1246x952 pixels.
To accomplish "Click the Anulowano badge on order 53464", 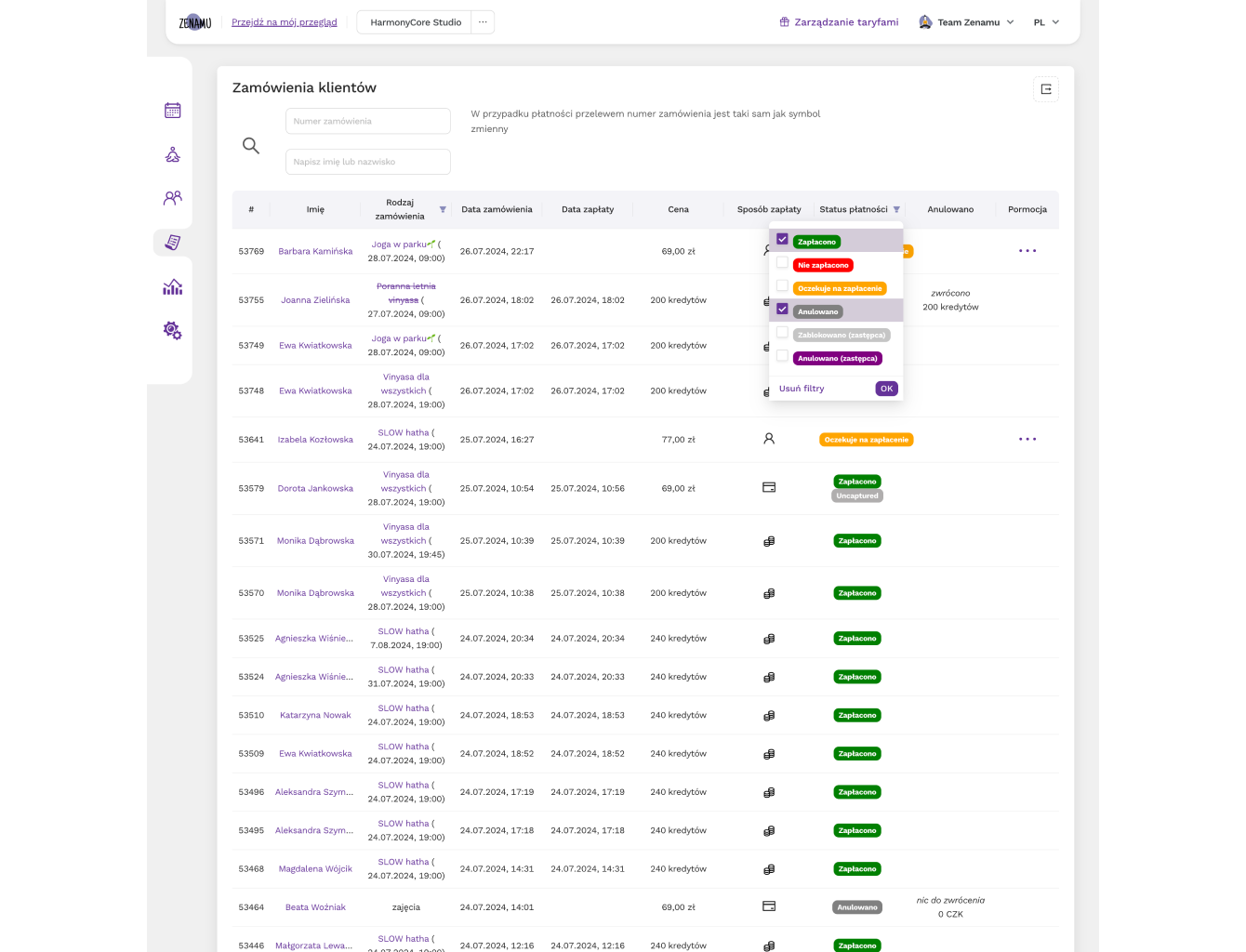I will [x=857, y=907].
